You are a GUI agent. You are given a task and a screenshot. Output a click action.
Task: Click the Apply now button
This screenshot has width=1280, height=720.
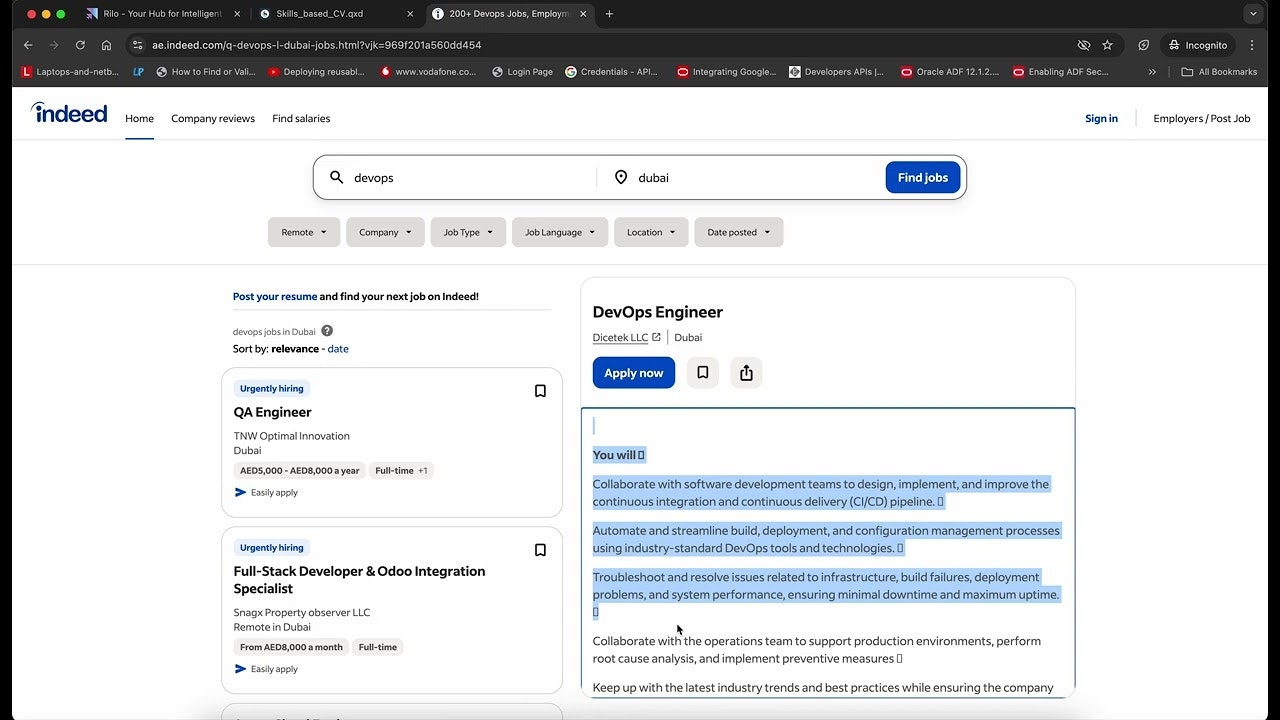coord(634,373)
